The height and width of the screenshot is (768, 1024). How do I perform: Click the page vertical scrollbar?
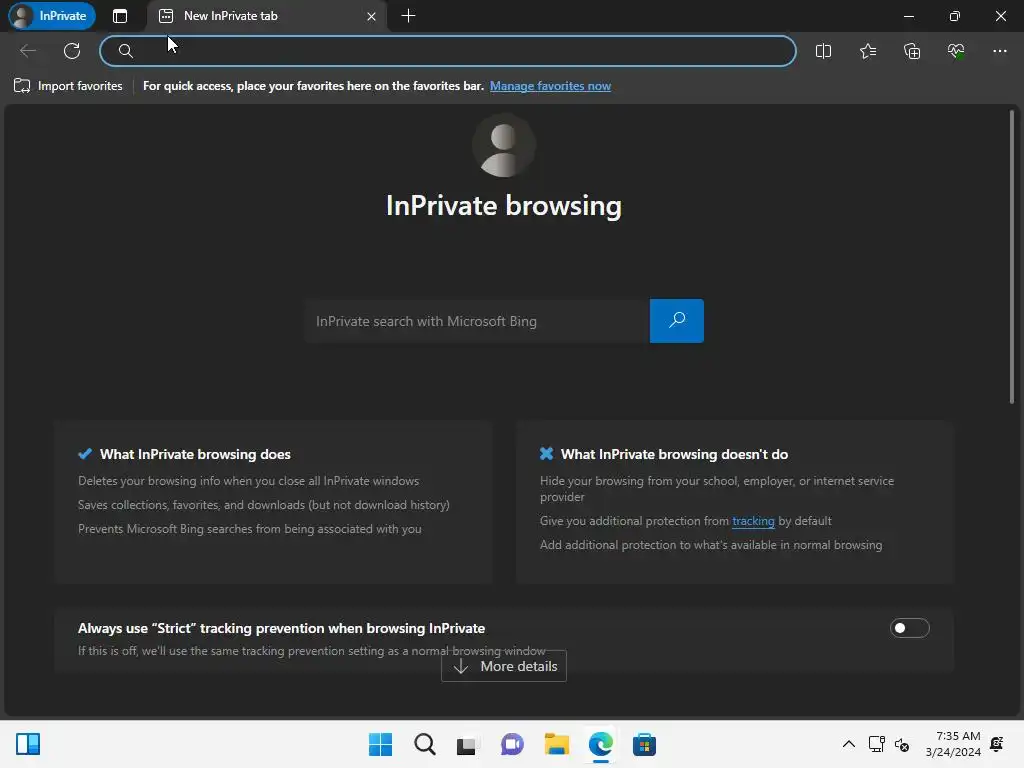coord(1012,258)
